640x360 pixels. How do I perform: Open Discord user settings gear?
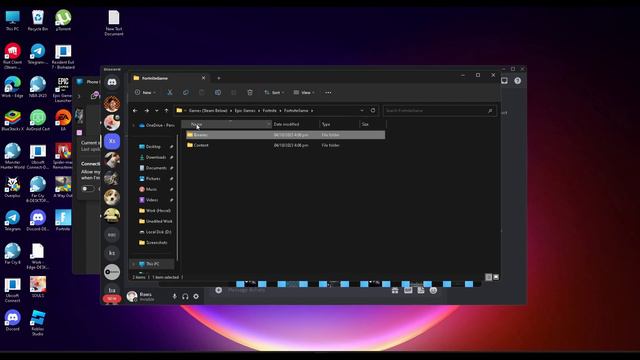[196, 296]
